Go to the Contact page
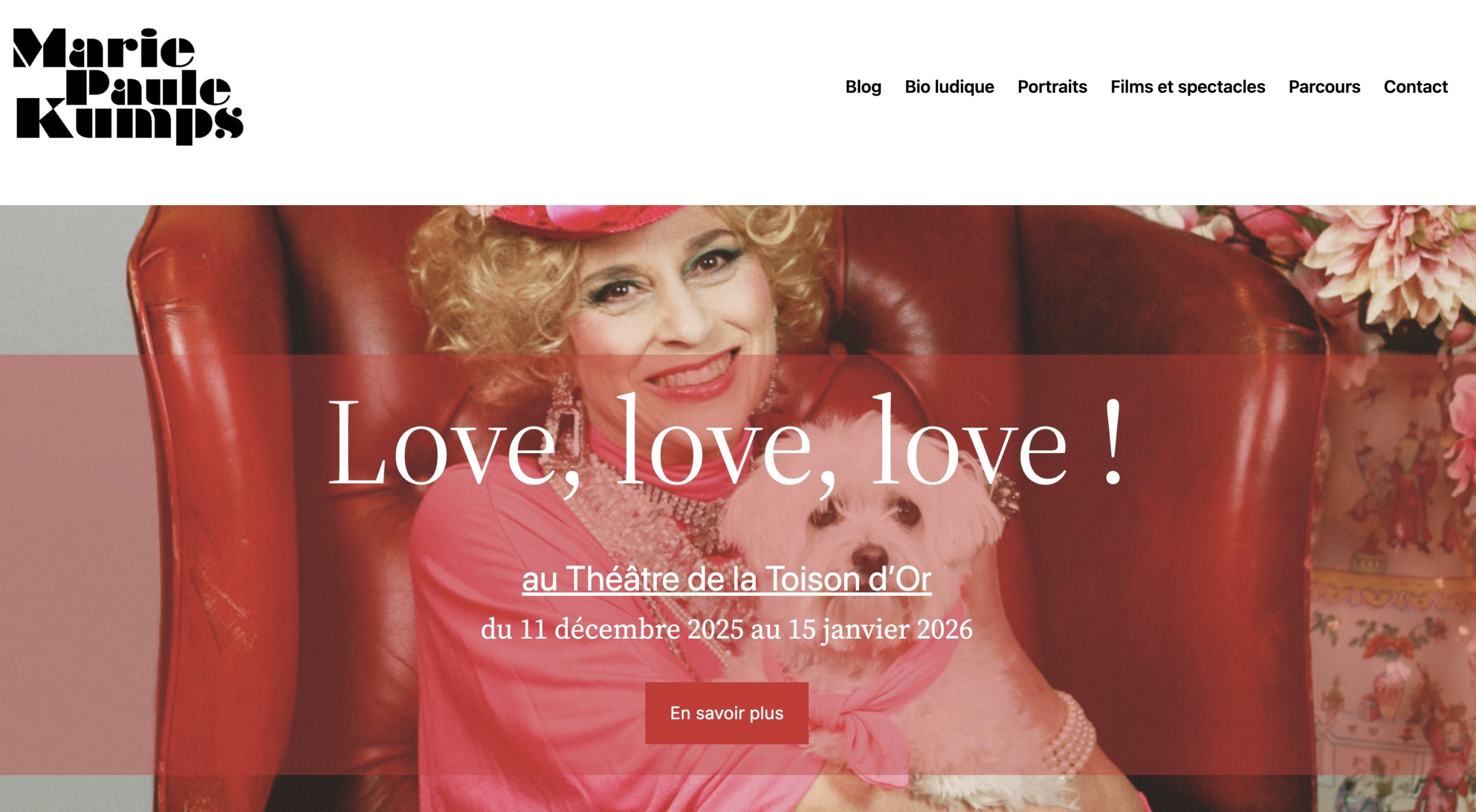The height and width of the screenshot is (812, 1476). point(1415,86)
